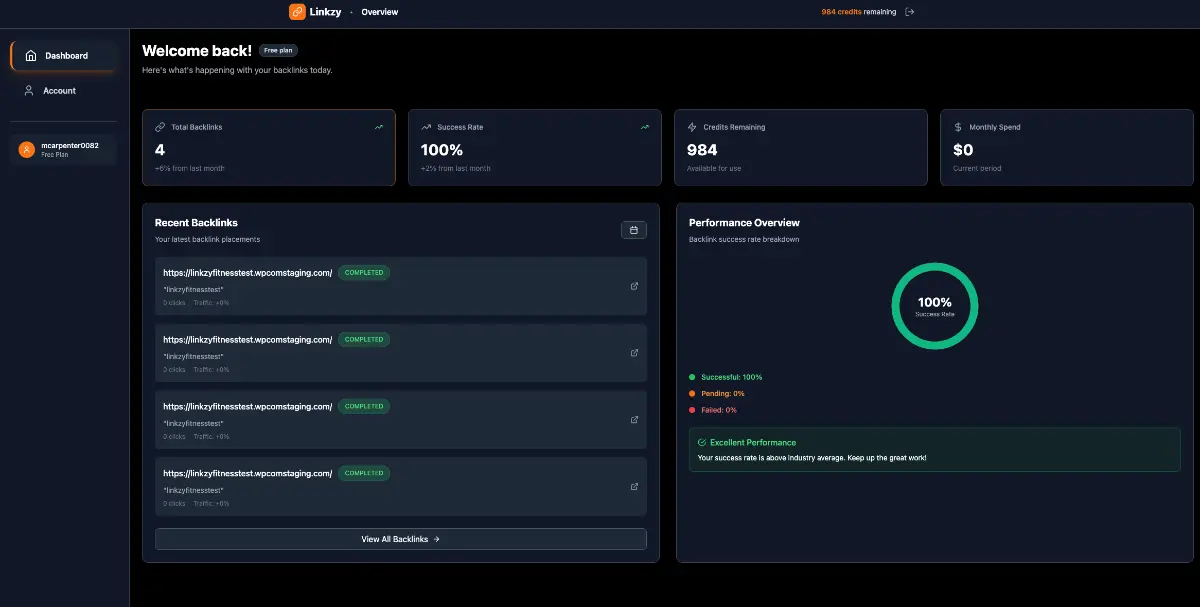Click the Credits Remaining value 984
Screen dimensions: 1200x607
pyautogui.click(x=702, y=150)
